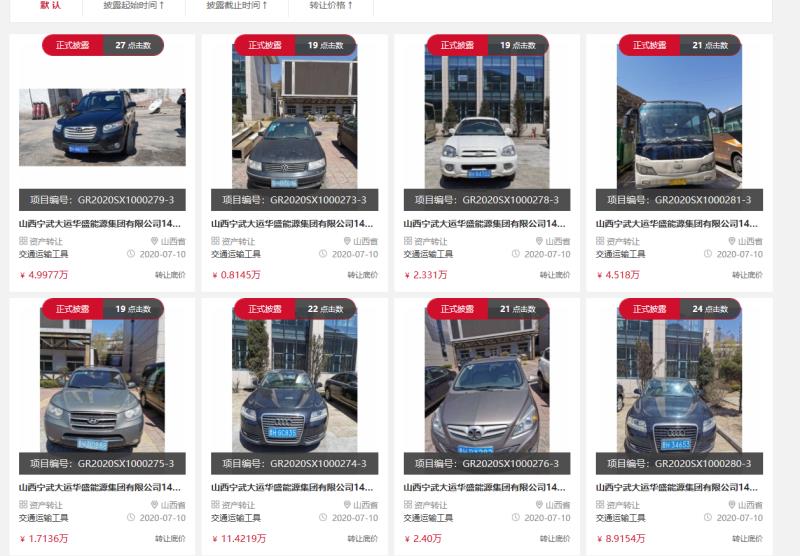Click clock icon on 0.8145万 listing
Viewport: 800px width, 556px height.
click(x=323, y=254)
